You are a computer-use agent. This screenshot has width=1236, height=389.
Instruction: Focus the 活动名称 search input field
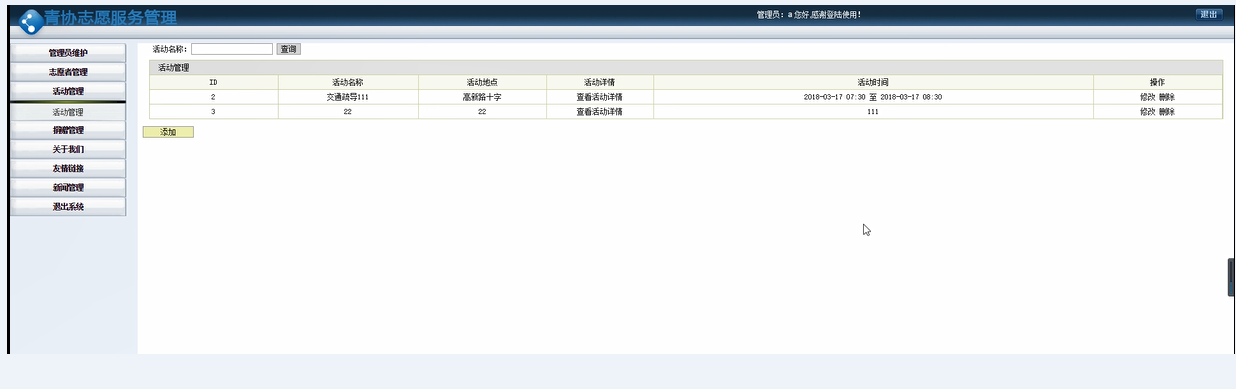[x=232, y=49]
